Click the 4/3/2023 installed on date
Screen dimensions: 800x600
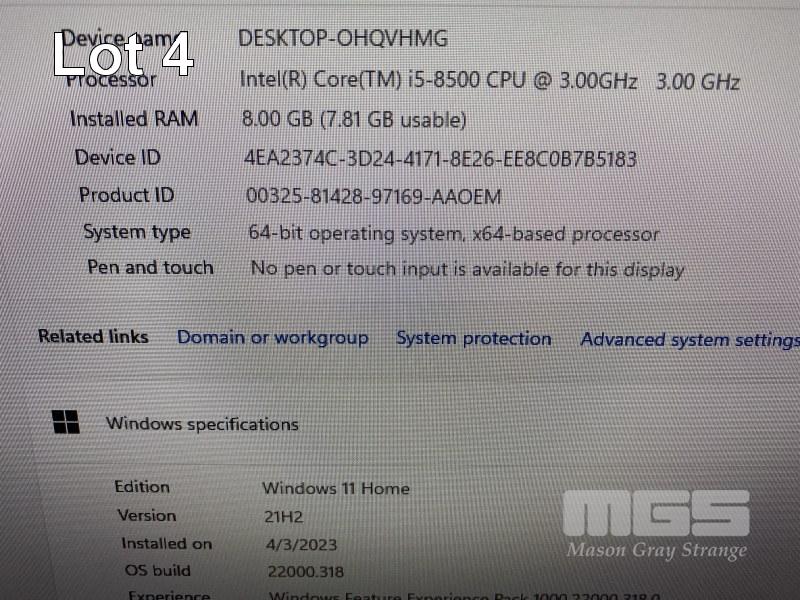click(x=302, y=545)
